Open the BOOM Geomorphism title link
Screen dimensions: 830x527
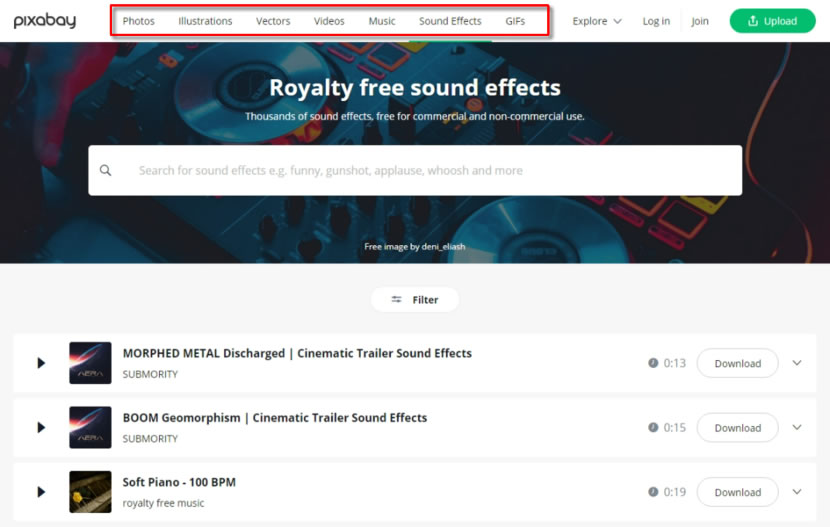coord(275,417)
